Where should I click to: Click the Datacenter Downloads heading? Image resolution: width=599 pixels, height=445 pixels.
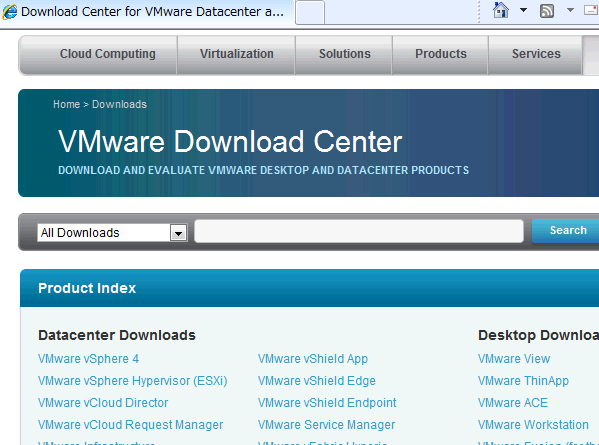(x=117, y=335)
